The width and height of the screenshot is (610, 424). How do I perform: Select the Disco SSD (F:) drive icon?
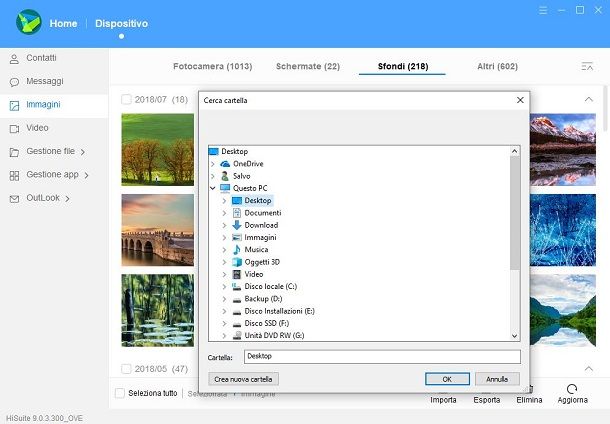click(237, 324)
